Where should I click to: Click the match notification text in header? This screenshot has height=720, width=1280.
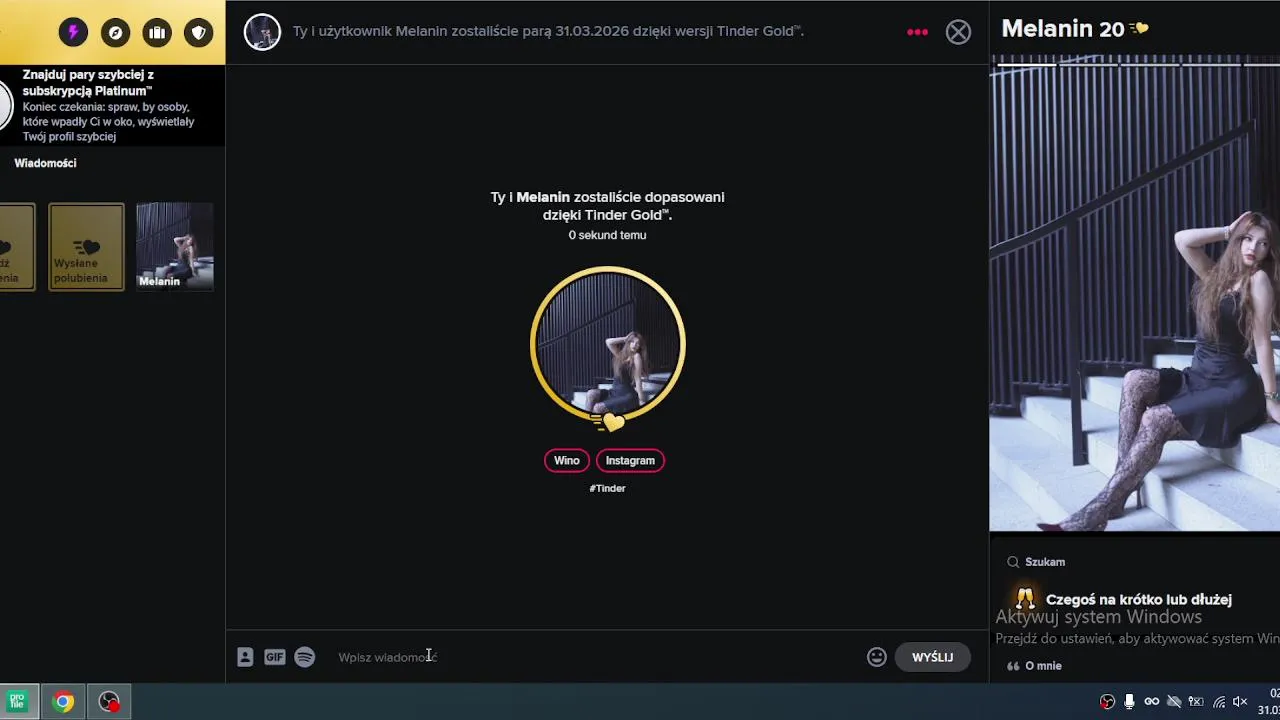pyautogui.click(x=548, y=32)
